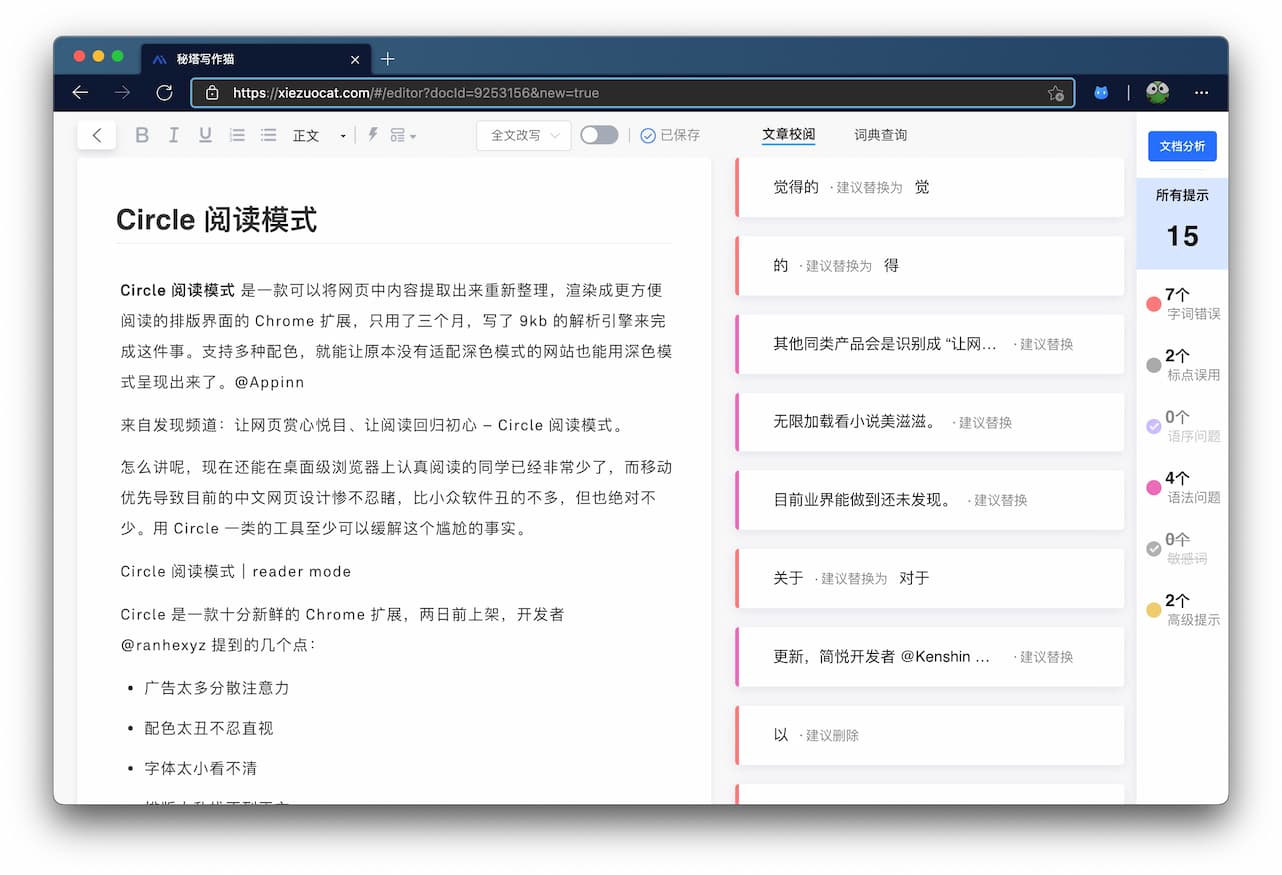Reload the page
The image size is (1282, 875).
coord(165,93)
